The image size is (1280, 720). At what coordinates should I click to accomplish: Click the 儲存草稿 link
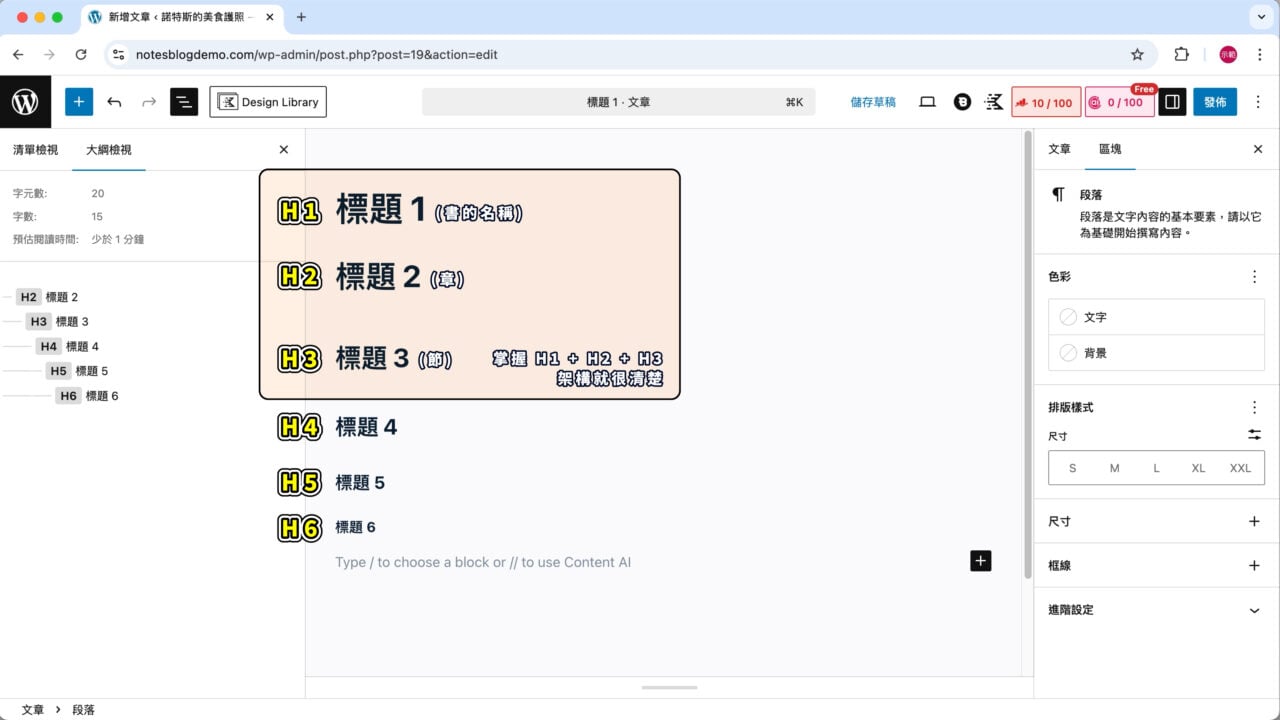pos(872,101)
